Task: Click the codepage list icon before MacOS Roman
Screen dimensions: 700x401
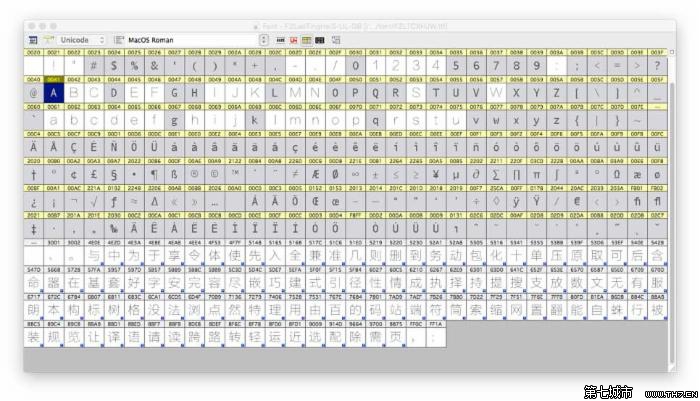Action: click(119, 40)
